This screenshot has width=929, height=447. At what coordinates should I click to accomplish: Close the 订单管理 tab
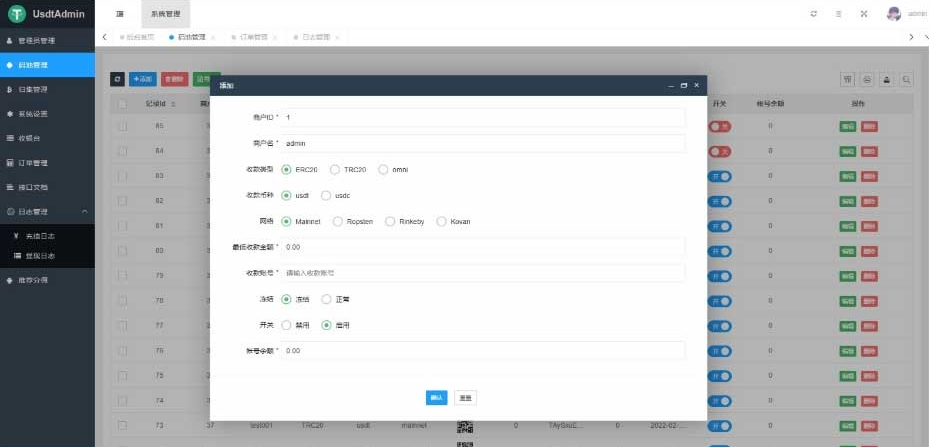coord(274,37)
